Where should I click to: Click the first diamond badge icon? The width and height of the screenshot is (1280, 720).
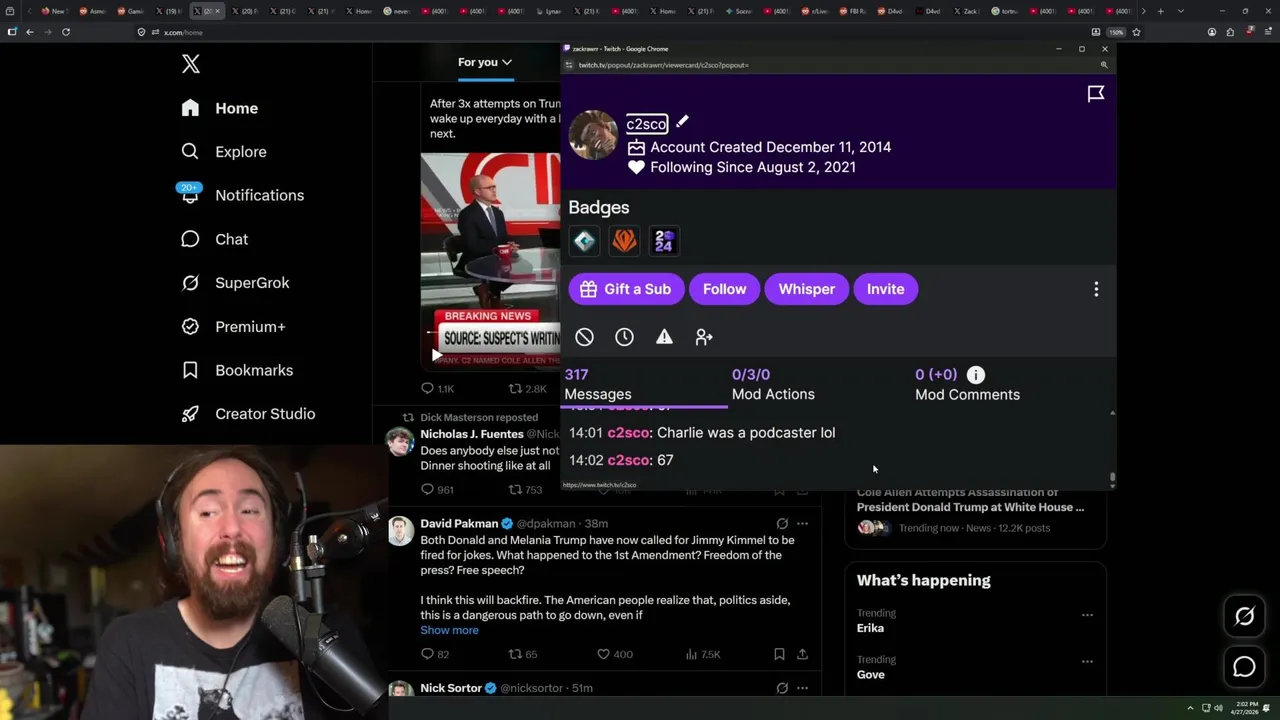pyautogui.click(x=585, y=240)
